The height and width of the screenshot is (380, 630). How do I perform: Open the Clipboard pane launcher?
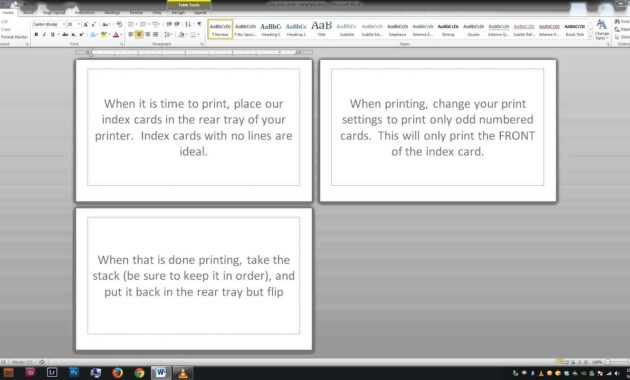tap(27, 44)
